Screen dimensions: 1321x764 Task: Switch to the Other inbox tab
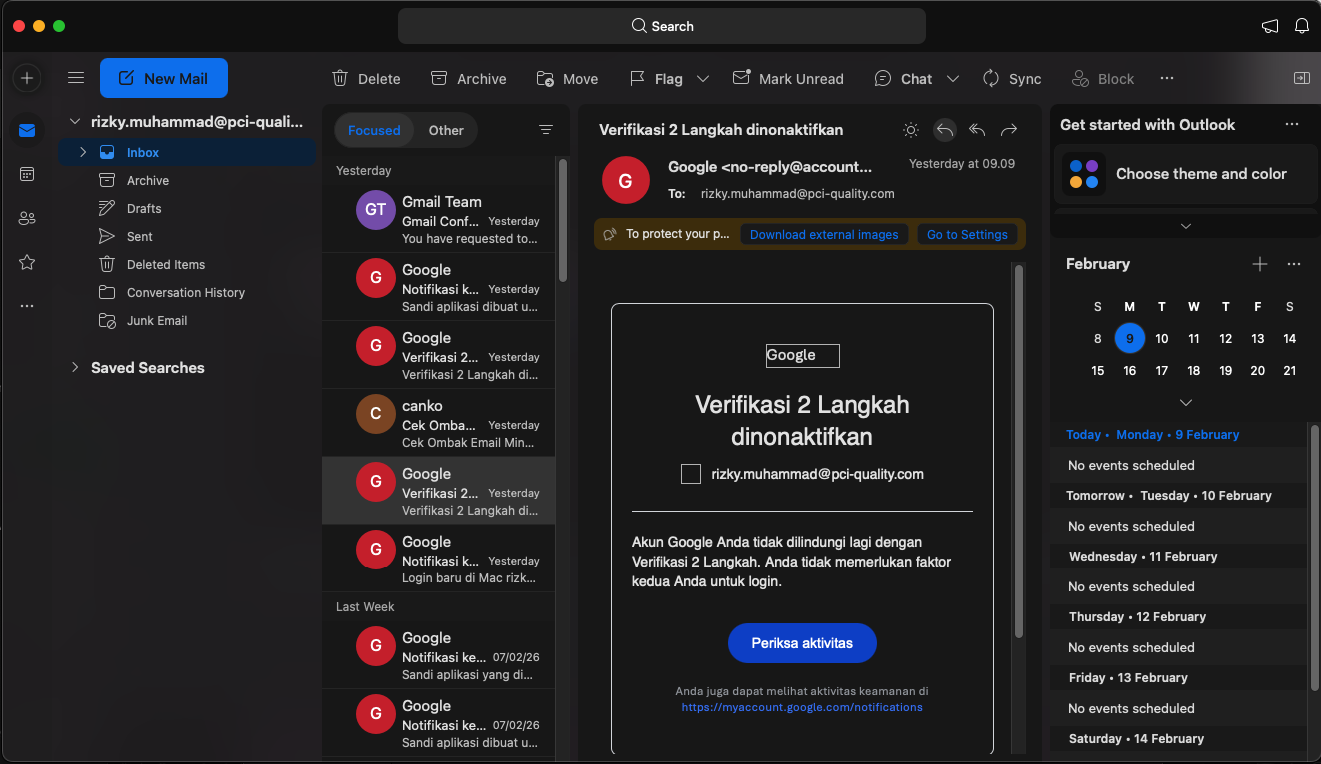446,130
